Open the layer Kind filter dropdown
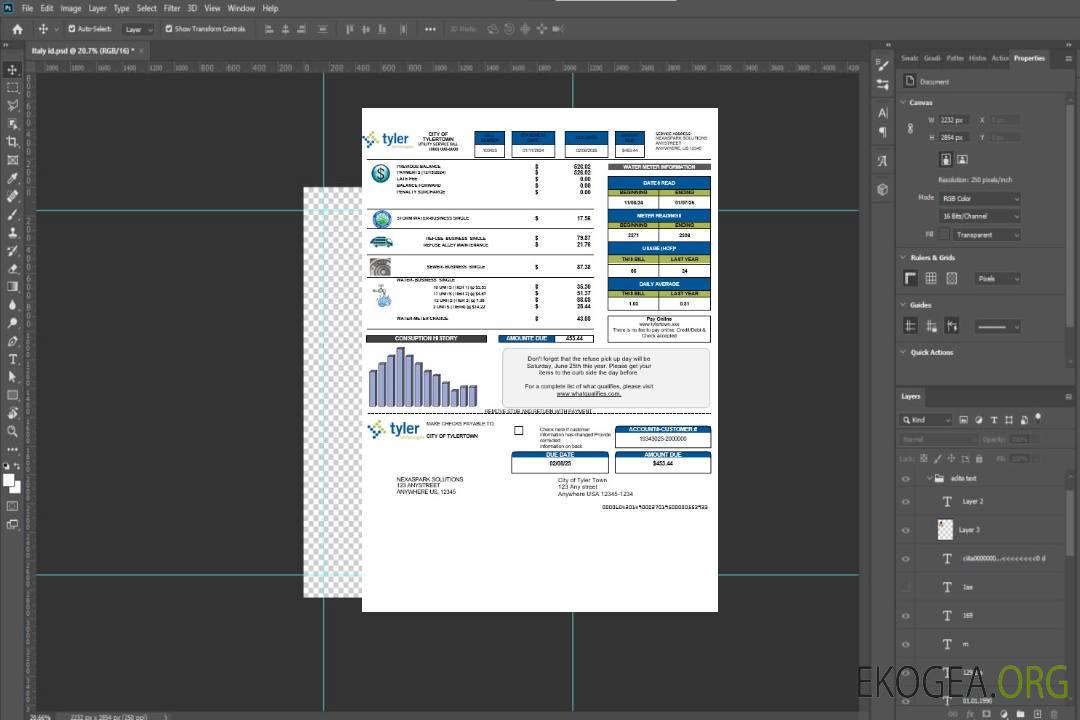 point(926,420)
